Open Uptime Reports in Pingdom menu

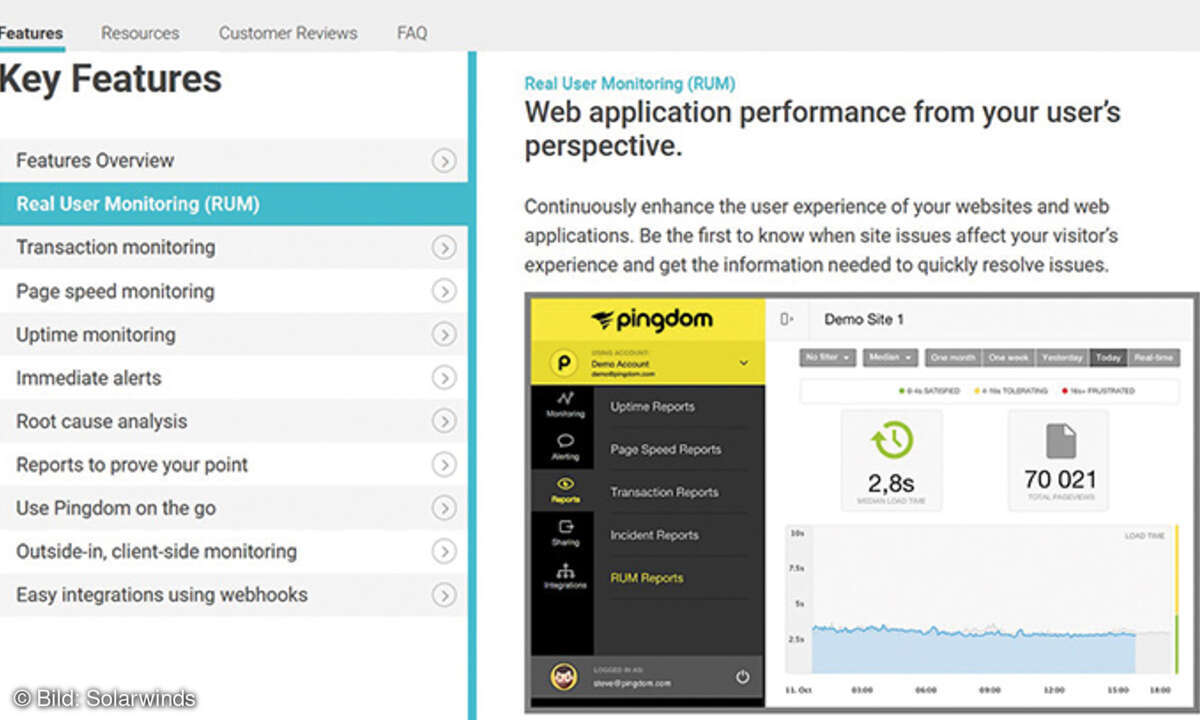652,407
